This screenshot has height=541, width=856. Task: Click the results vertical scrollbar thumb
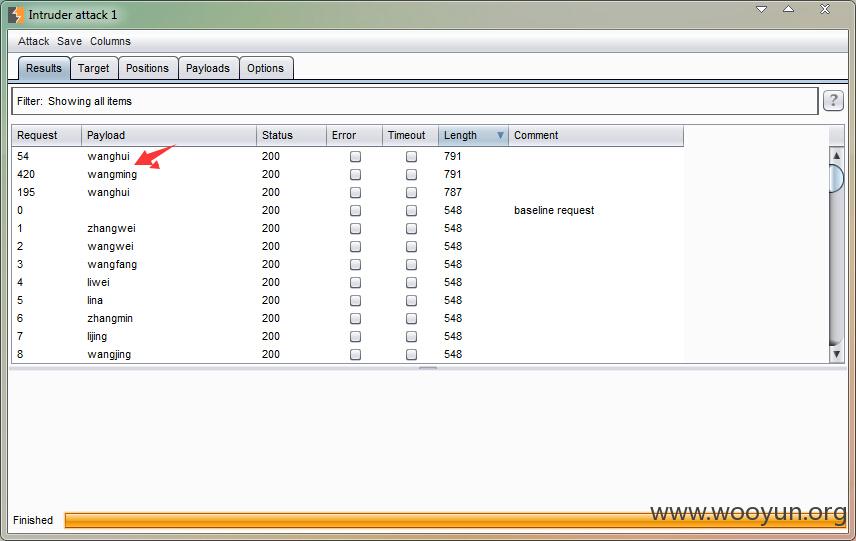tap(836, 179)
